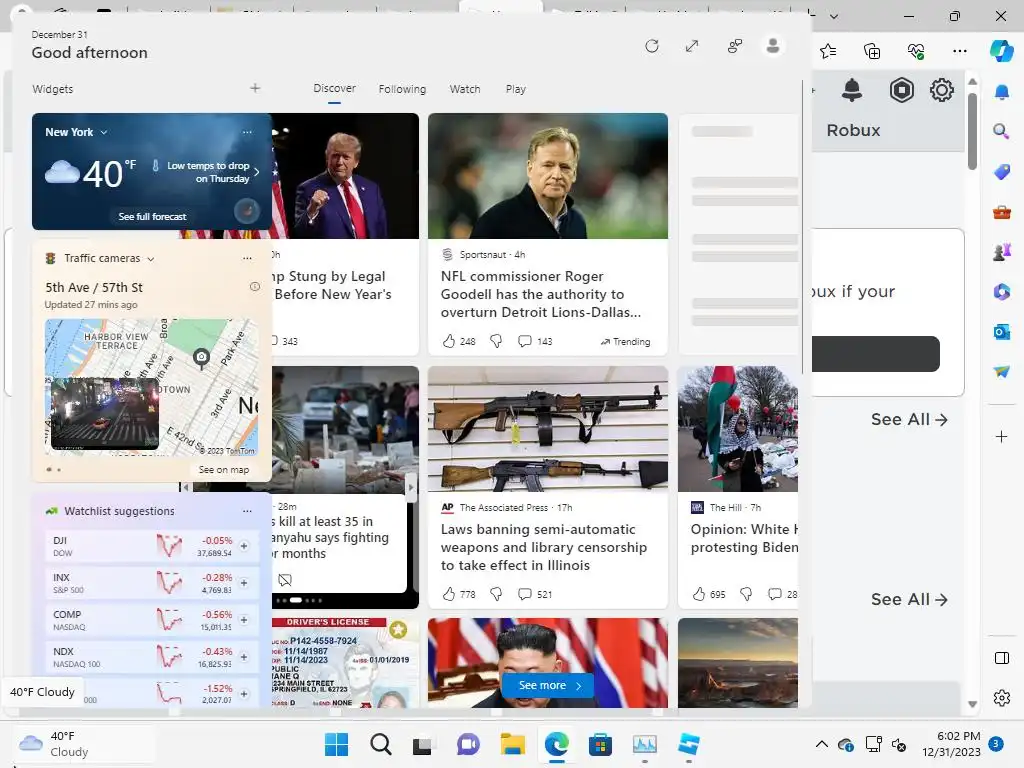
Task: Open Traffic cameras widget more options
Action: click(248, 258)
